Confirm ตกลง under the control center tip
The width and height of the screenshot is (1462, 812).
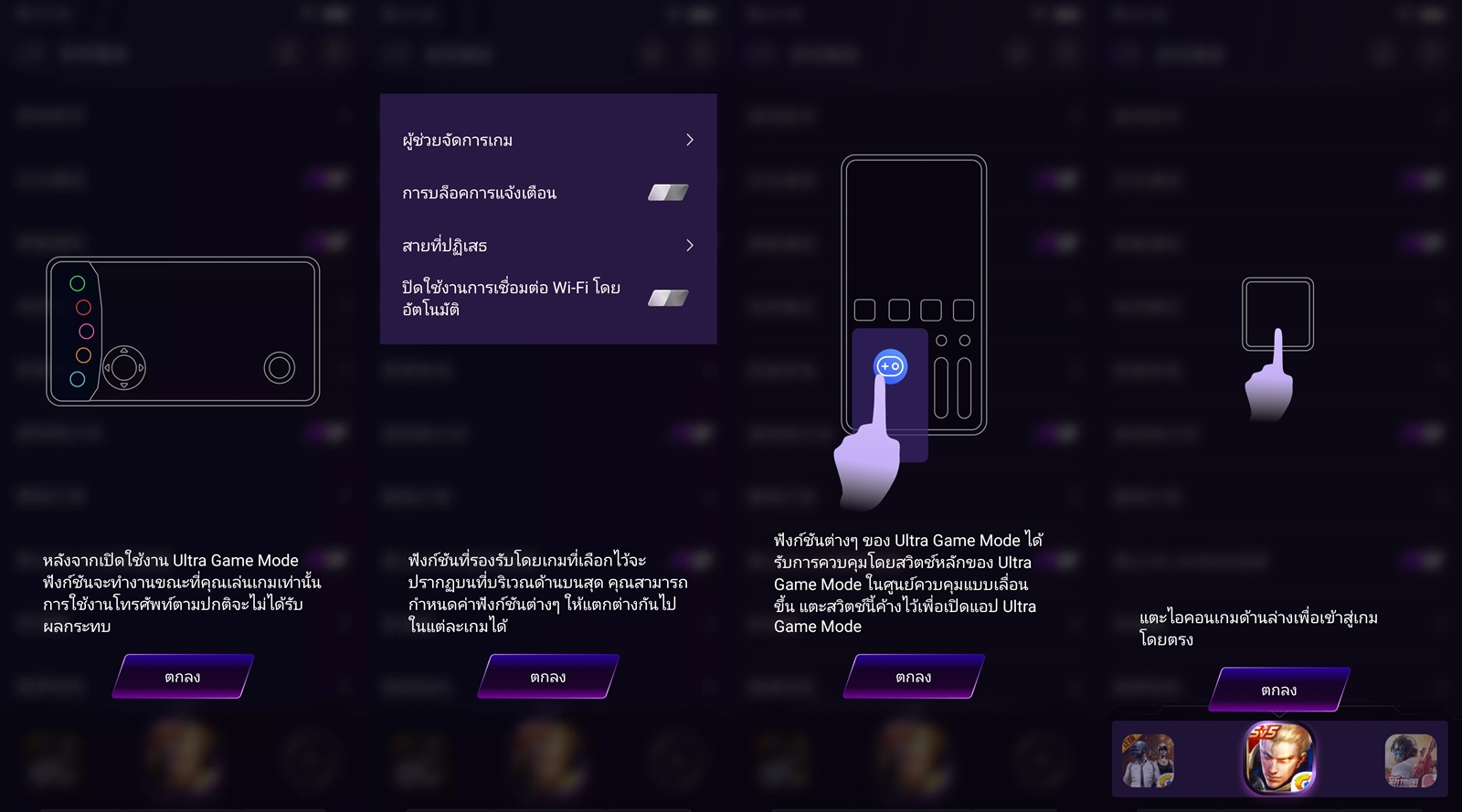[914, 677]
